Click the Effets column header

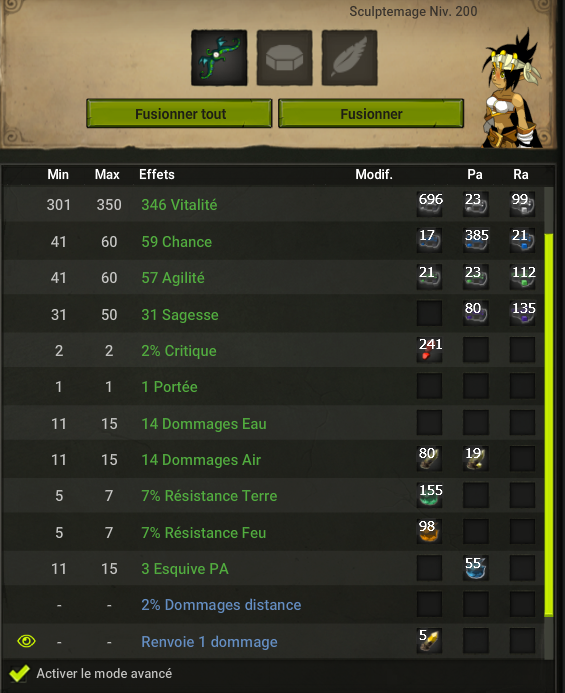[x=157, y=174]
